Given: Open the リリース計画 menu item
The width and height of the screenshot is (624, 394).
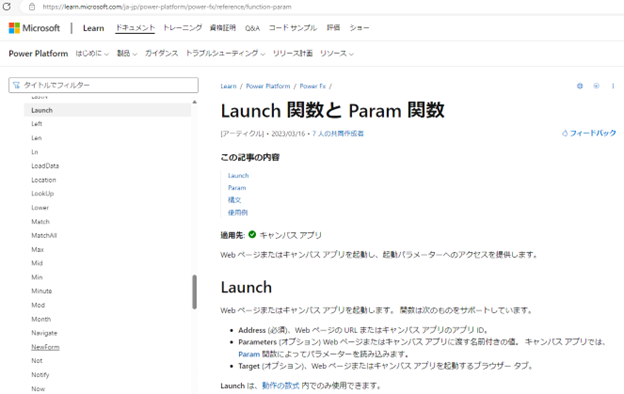Looking at the screenshot, I should coord(292,53).
